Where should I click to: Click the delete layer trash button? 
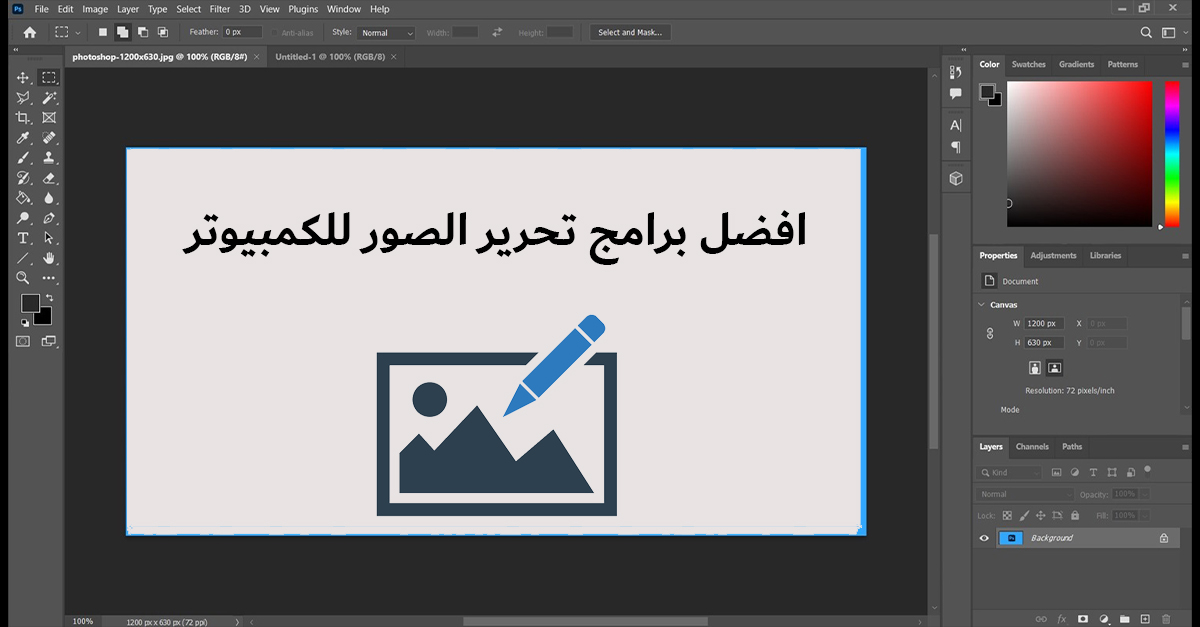(1167, 619)
